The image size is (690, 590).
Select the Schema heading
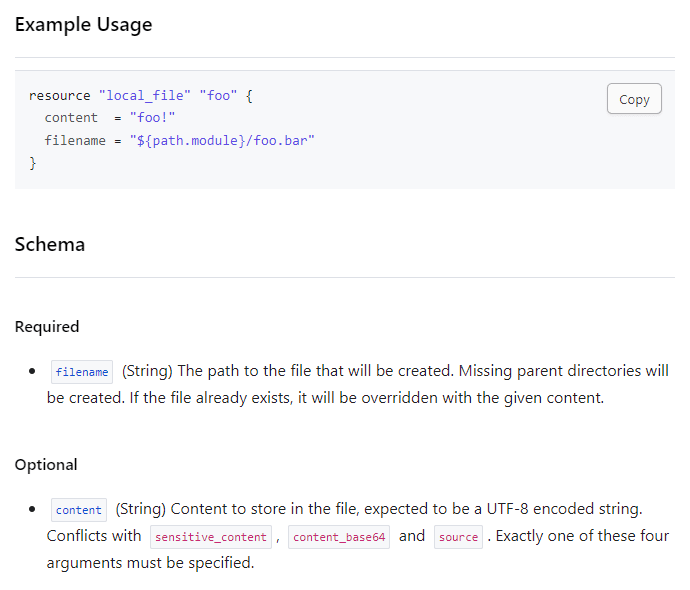point(50,244)
